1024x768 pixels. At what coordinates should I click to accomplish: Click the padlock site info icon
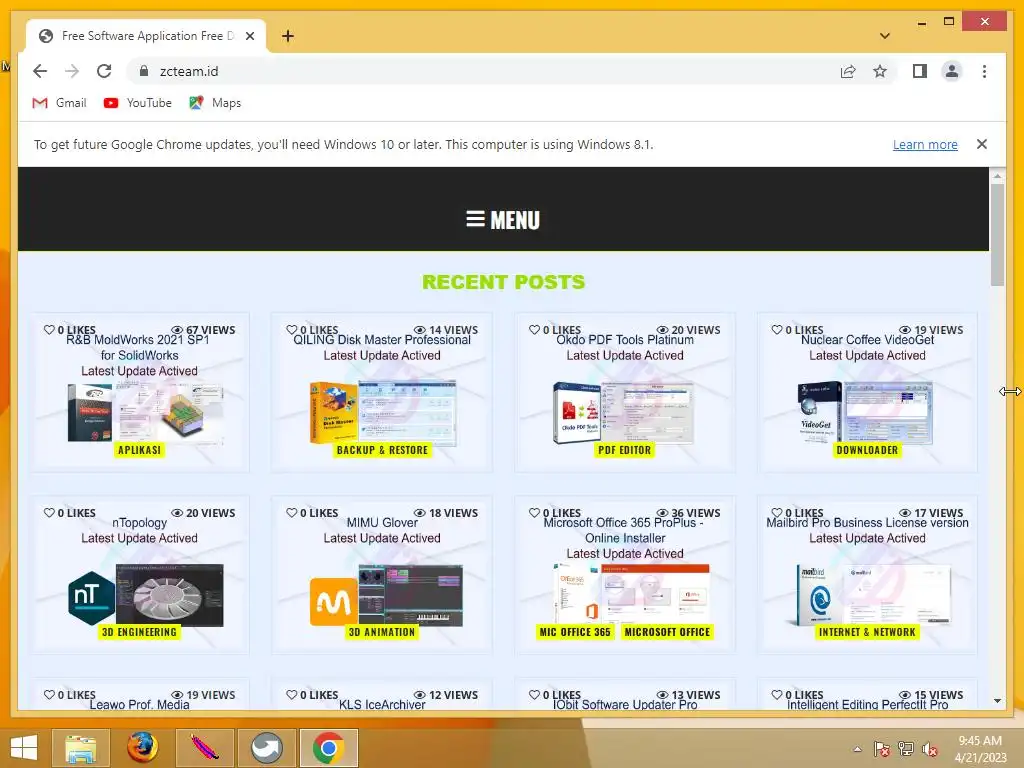pos(144,71)
